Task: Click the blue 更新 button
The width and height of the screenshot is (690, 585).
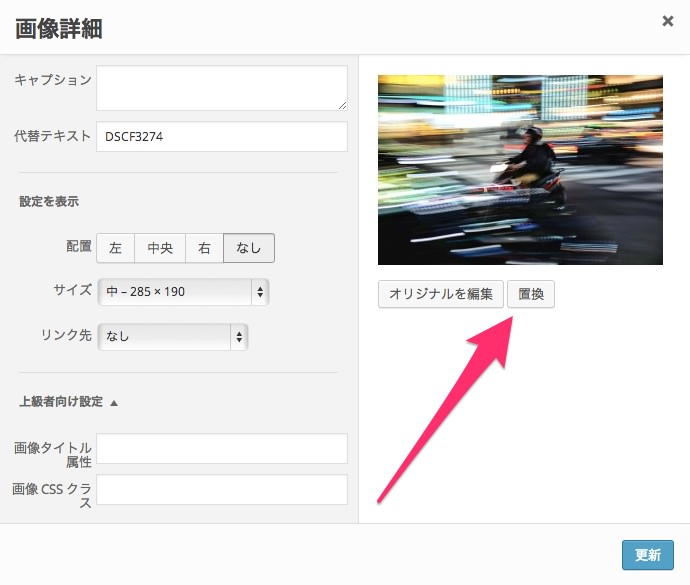Action: 648,555
